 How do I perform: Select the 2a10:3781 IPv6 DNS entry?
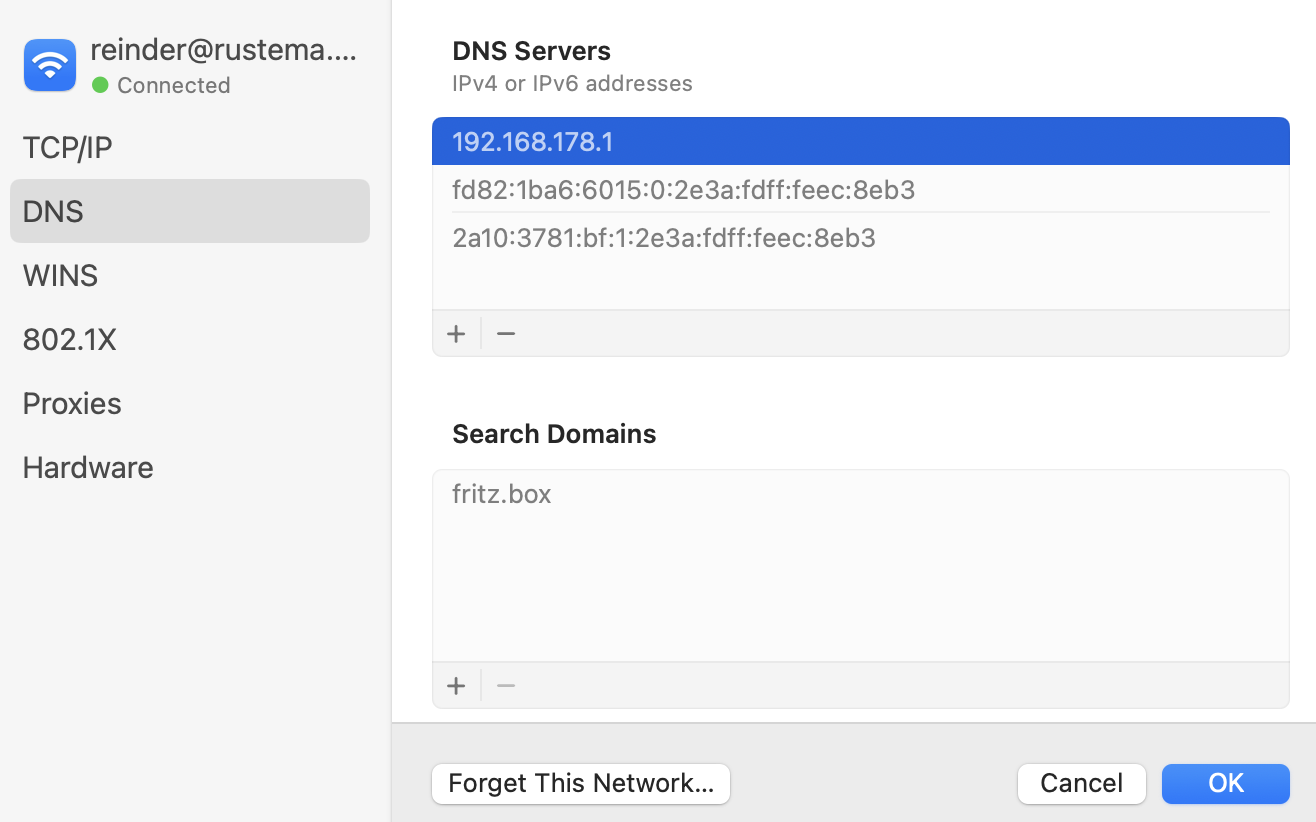664,238
